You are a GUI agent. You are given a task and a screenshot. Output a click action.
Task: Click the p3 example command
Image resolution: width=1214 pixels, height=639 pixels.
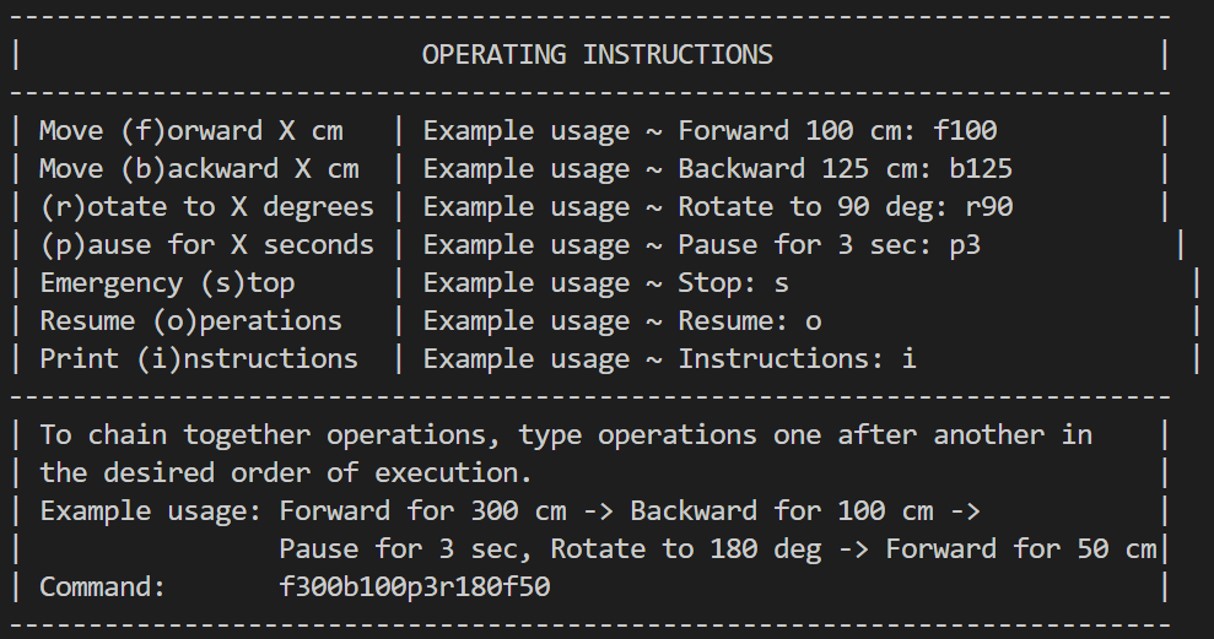(x=964, y=245)
